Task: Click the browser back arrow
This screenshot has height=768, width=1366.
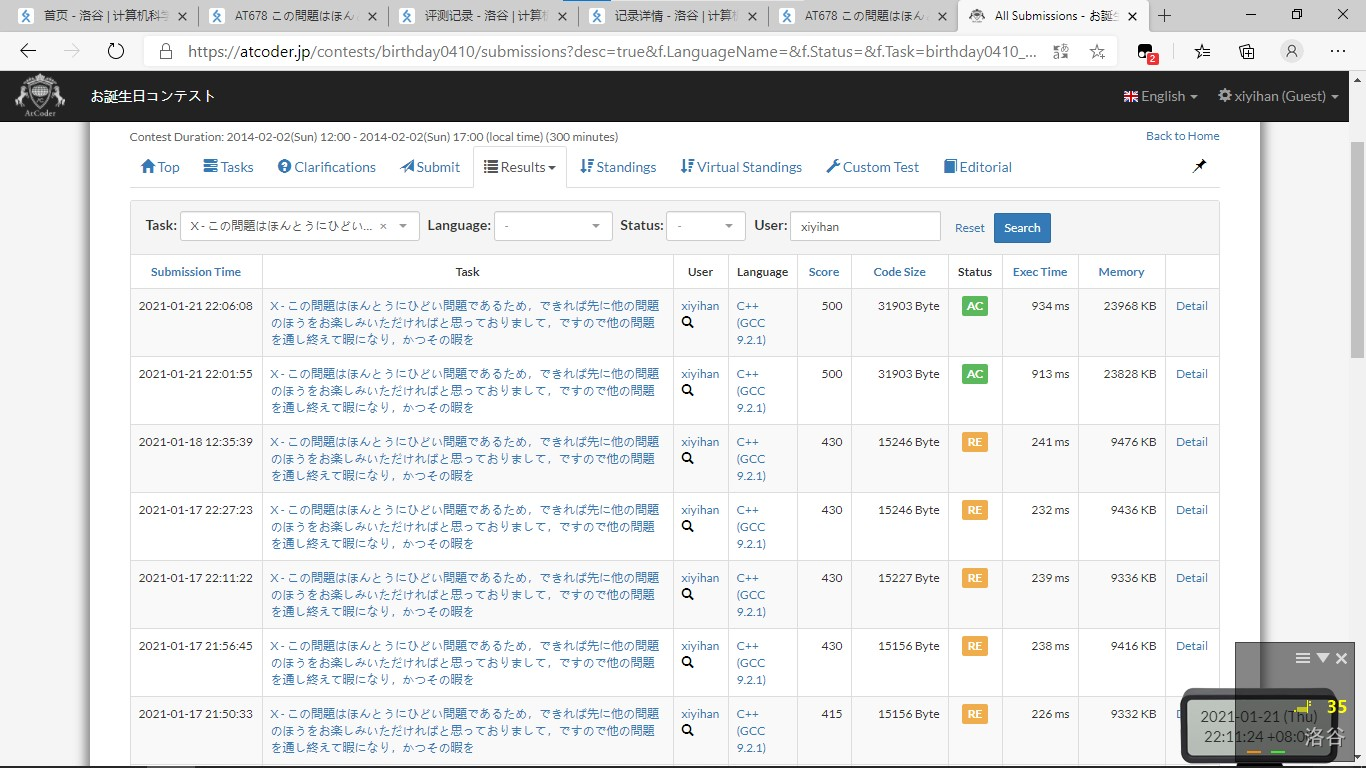Action: (x=28, y=52)
